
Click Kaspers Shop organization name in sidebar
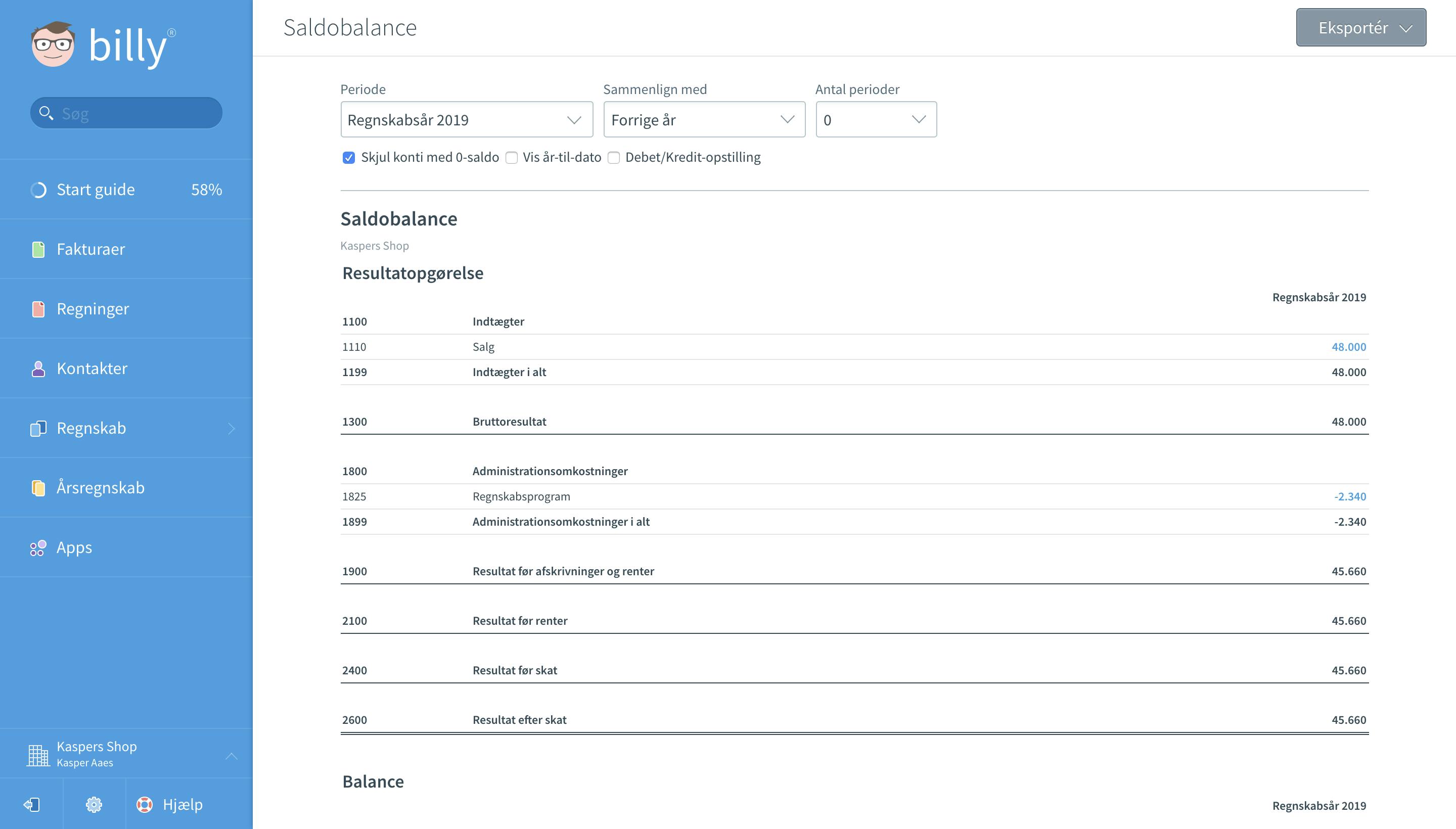(x=97, y=747)
